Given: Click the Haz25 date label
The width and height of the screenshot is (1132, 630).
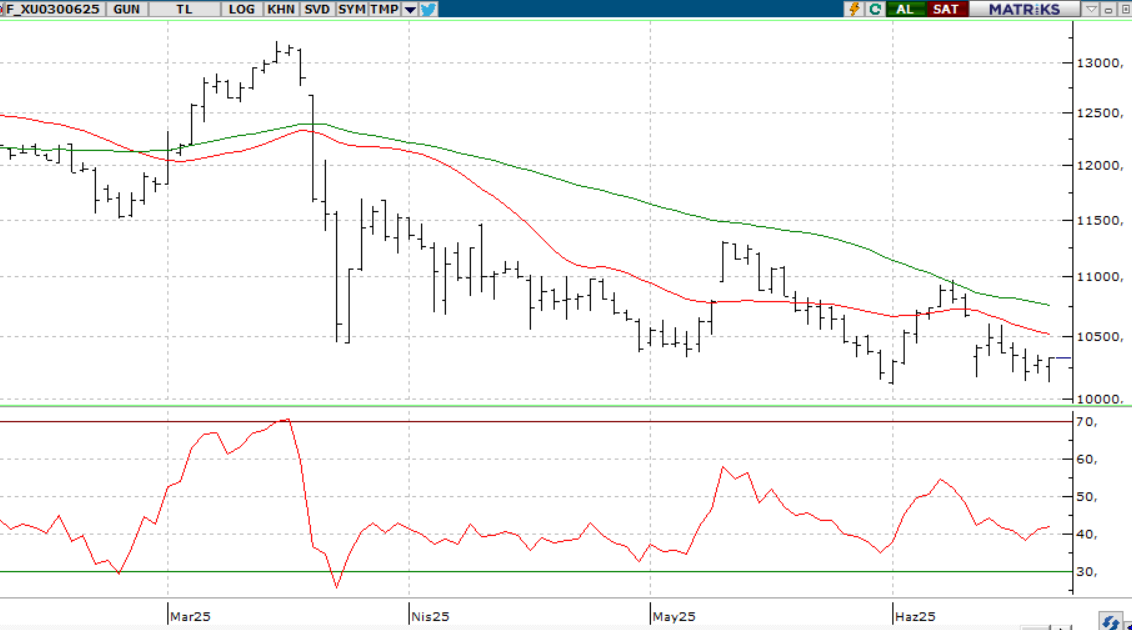Looking at the screenshot, I should pos(915,616).
